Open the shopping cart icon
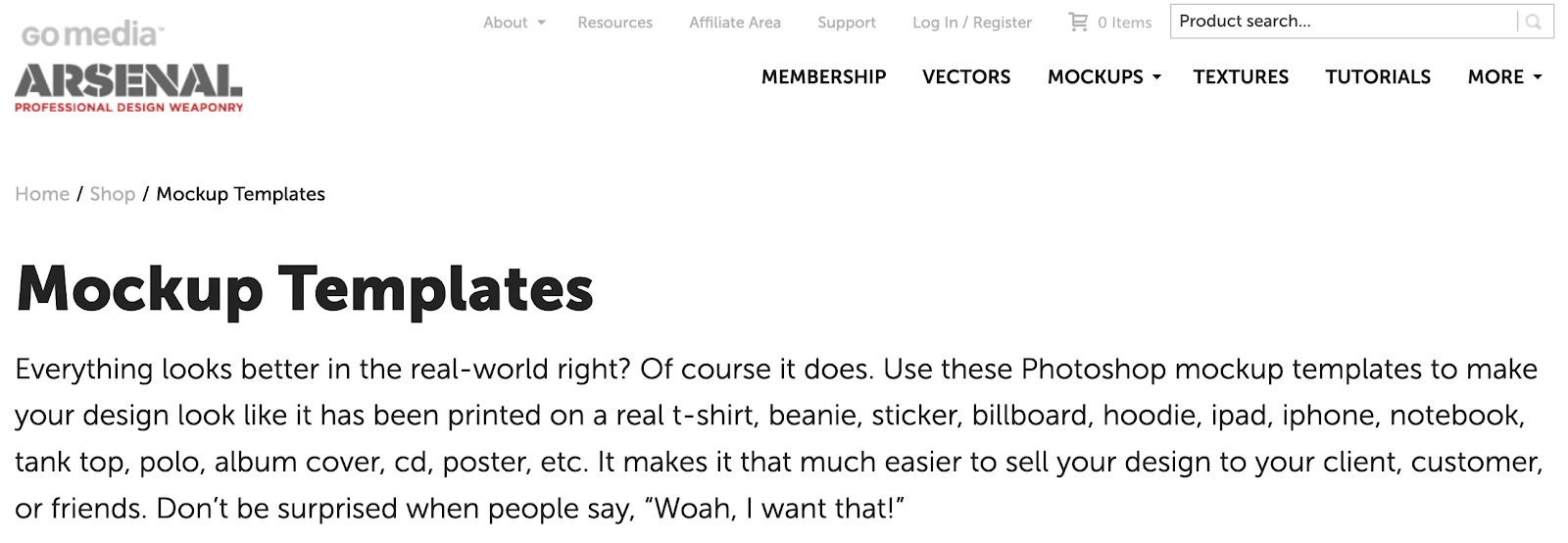The width and height of the screenshot is (1568, 543). [1079, 22]
